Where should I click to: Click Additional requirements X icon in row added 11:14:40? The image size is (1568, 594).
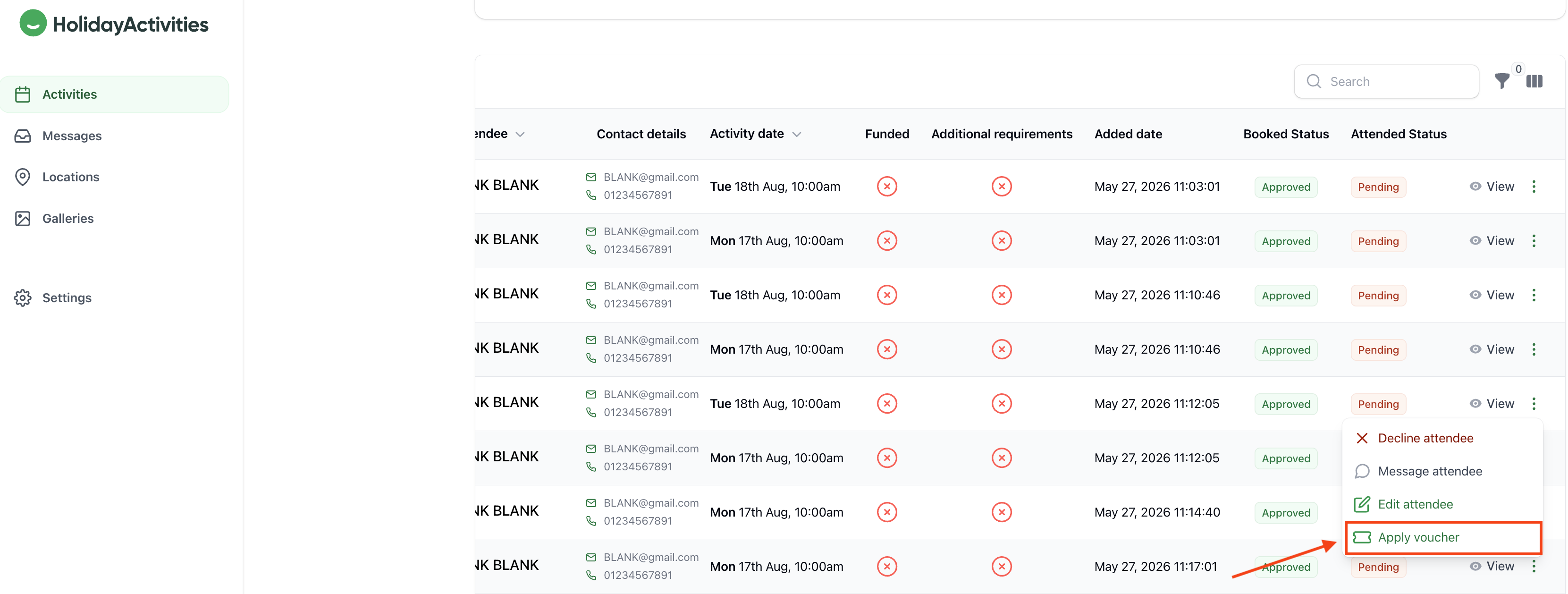point(1001,512)
